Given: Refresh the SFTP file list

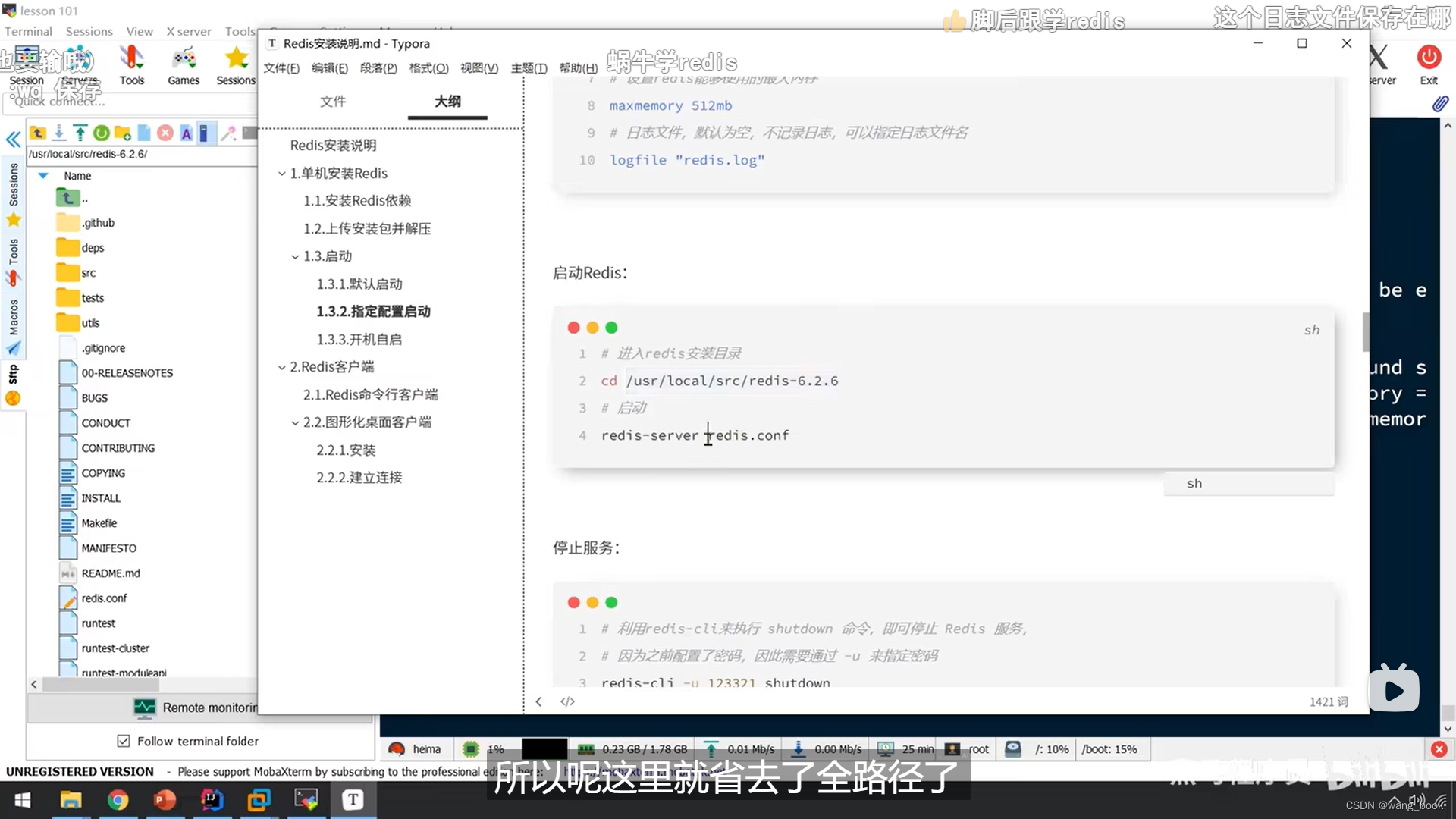Looking at the screenshot, I should click(102, 133).
